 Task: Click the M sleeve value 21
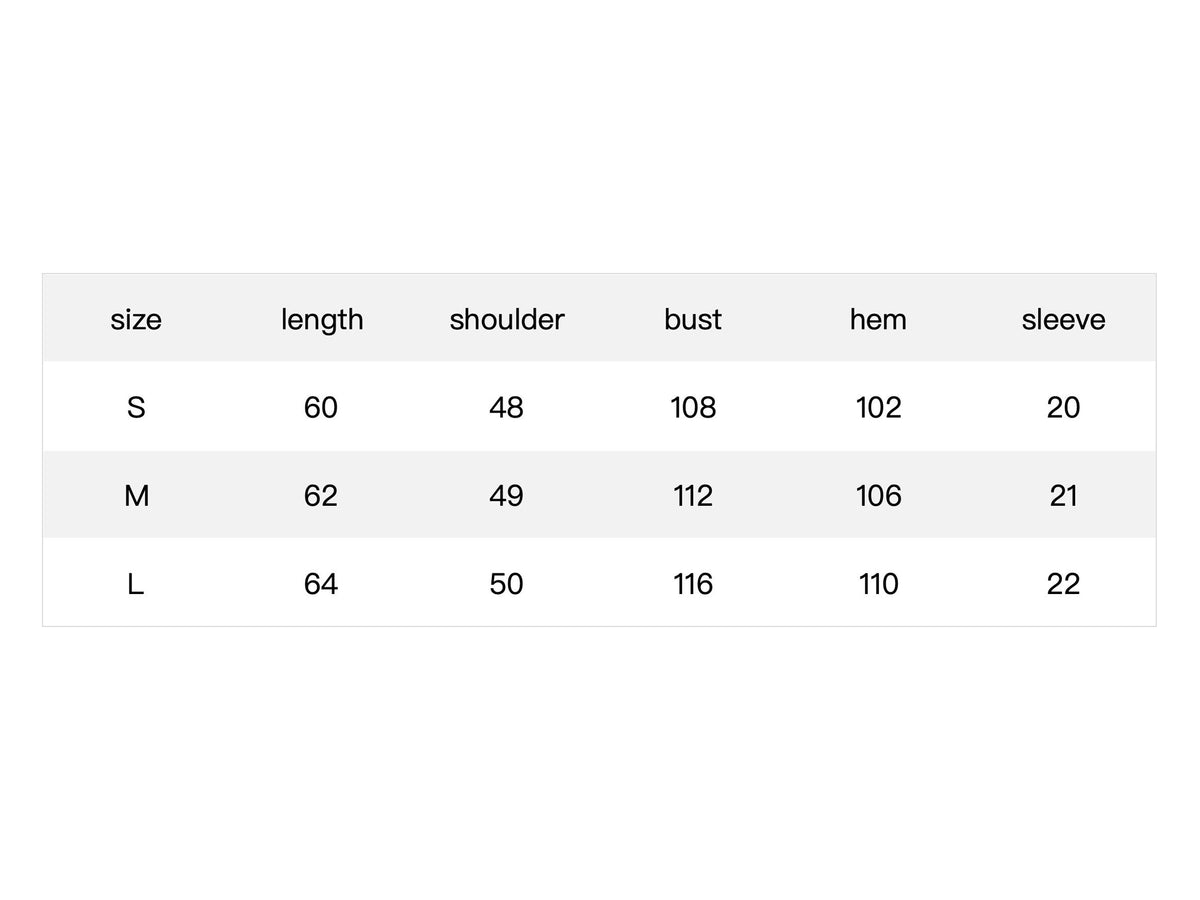1063,496
